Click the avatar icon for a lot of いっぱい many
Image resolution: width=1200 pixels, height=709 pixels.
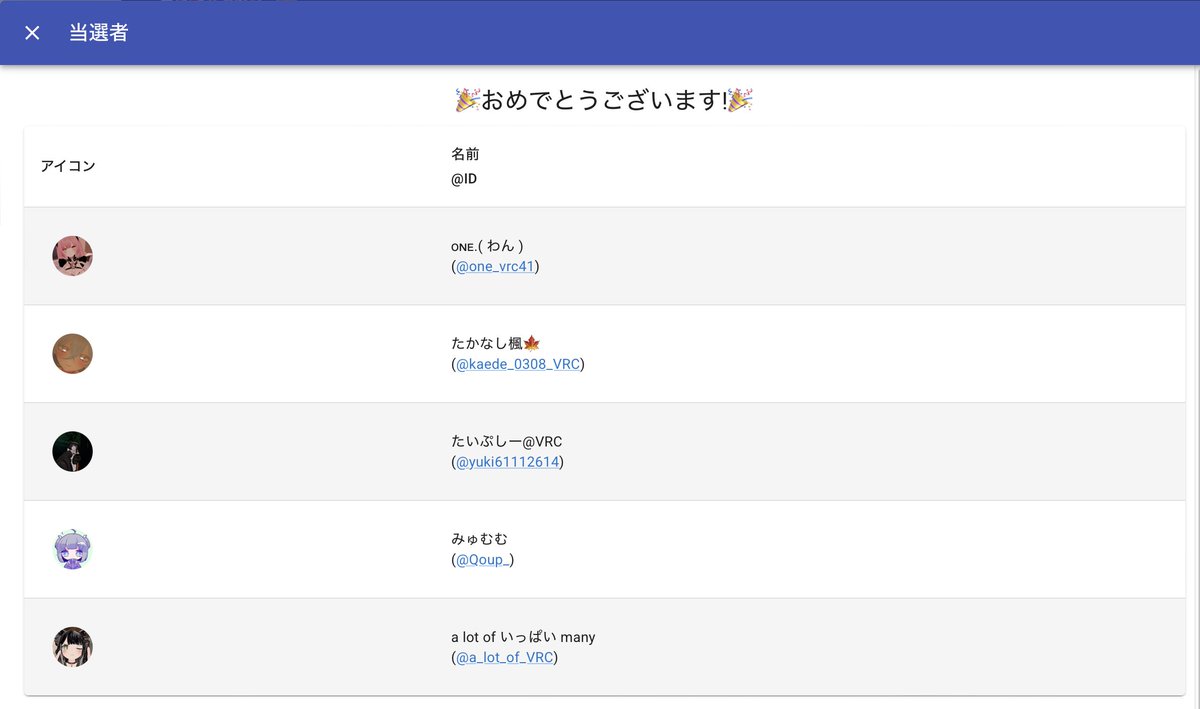click(72, 647)
